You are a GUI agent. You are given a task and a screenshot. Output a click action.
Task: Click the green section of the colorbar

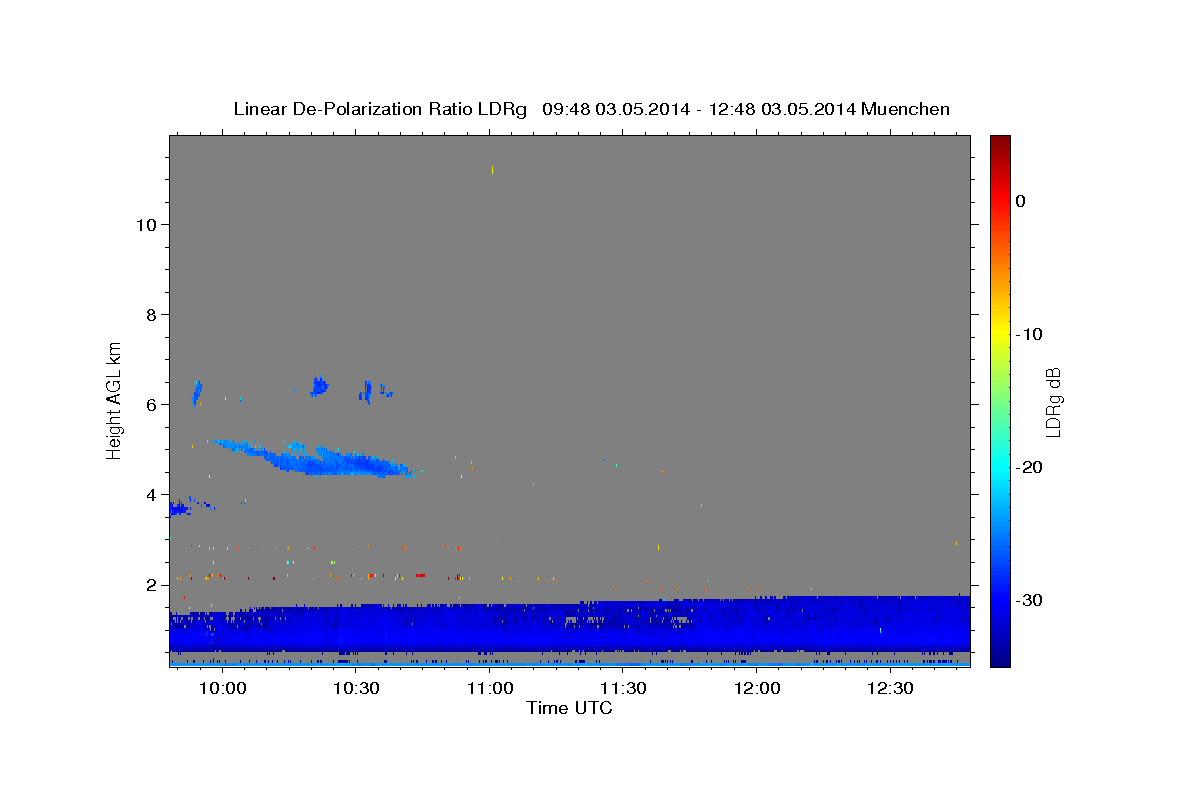(1000, 400)
